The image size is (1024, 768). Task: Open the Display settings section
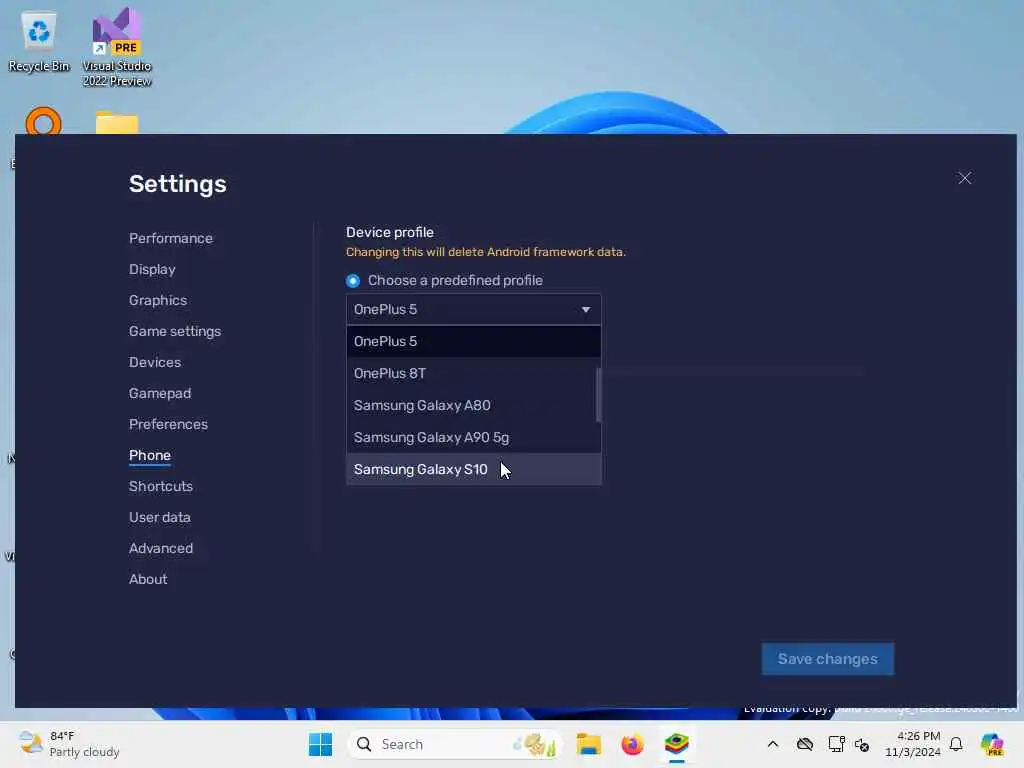click(152, 269)
